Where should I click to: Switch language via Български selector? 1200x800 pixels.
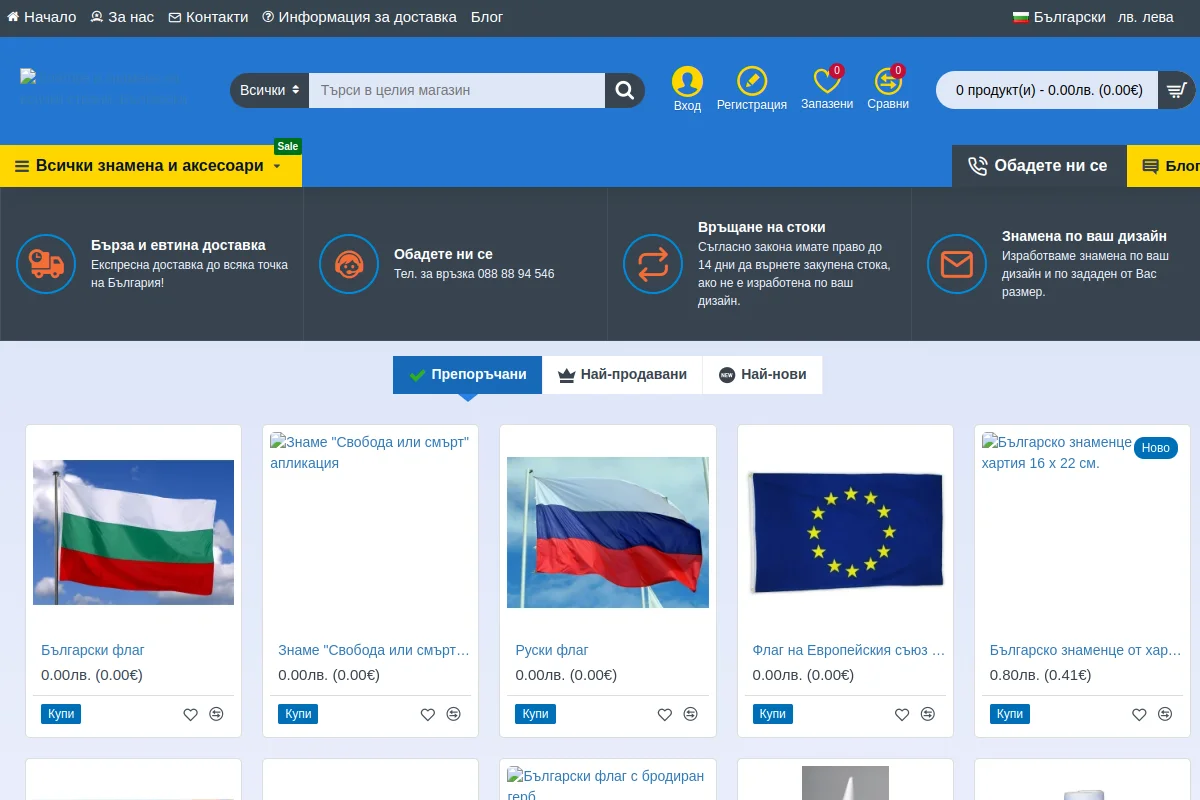coord(1059,17)
